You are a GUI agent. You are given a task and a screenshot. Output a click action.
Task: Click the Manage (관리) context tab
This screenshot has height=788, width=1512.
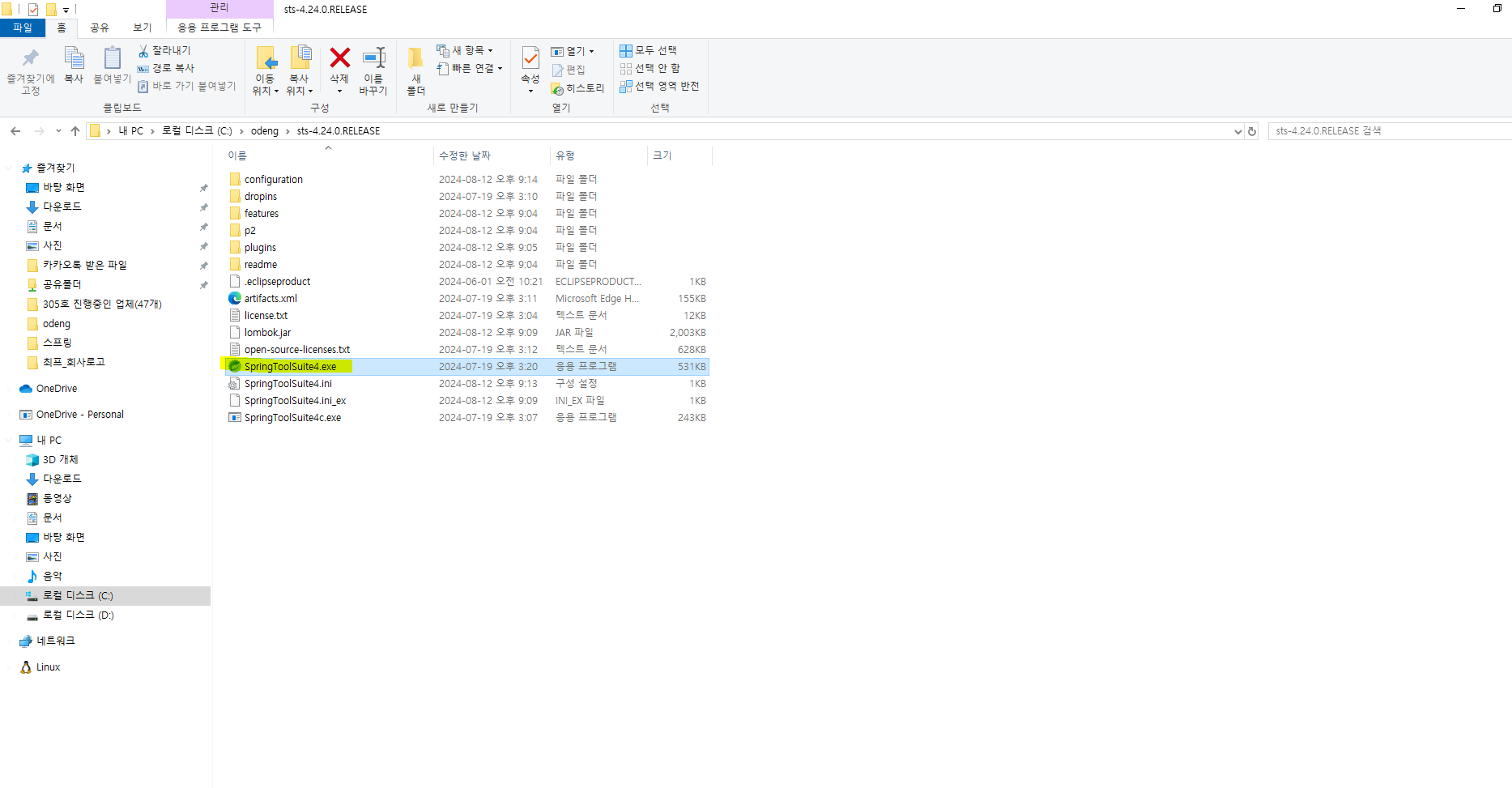219,8
